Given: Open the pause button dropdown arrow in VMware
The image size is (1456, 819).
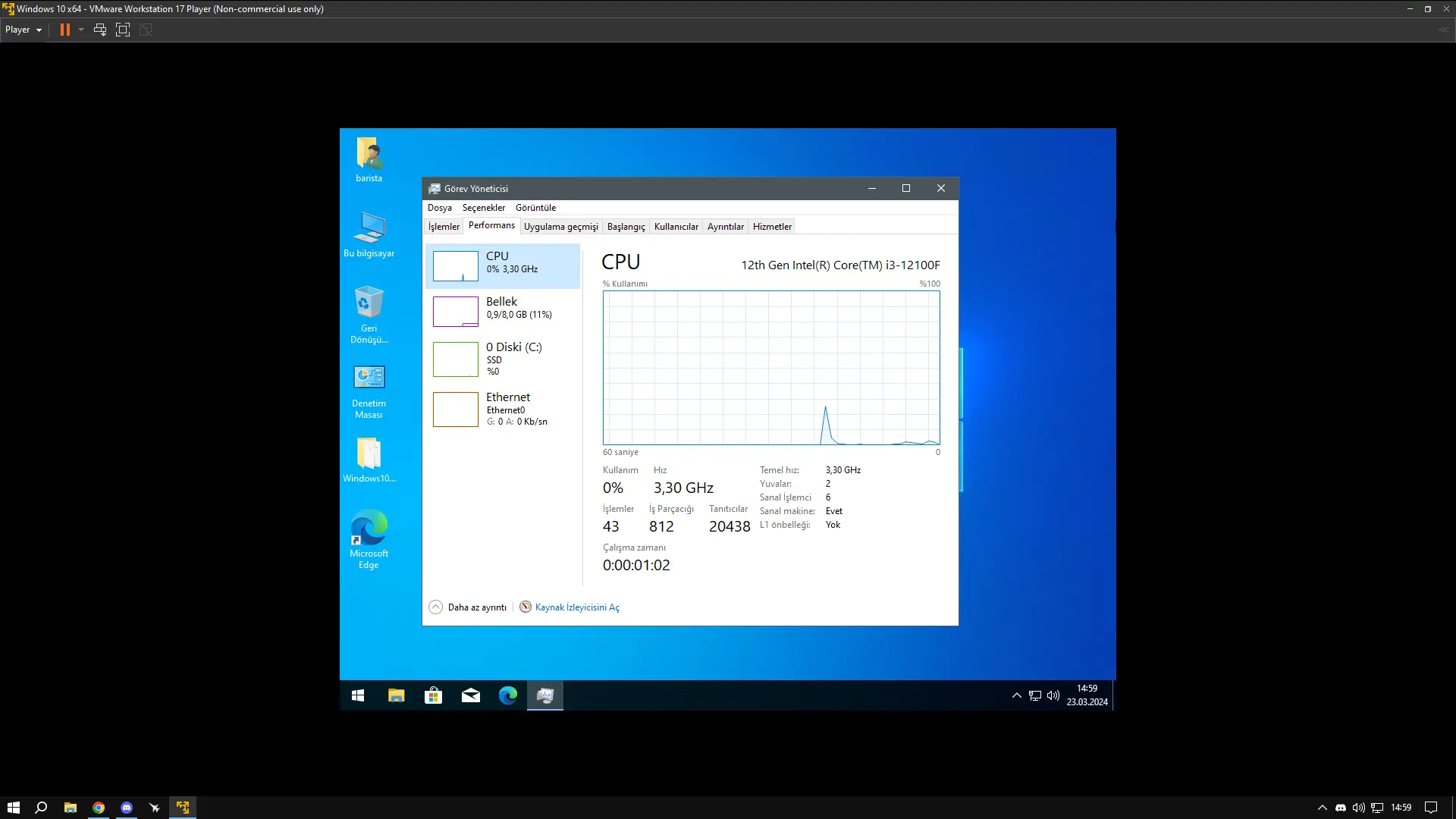Looking at the screenshot, I should coord(81,30).
